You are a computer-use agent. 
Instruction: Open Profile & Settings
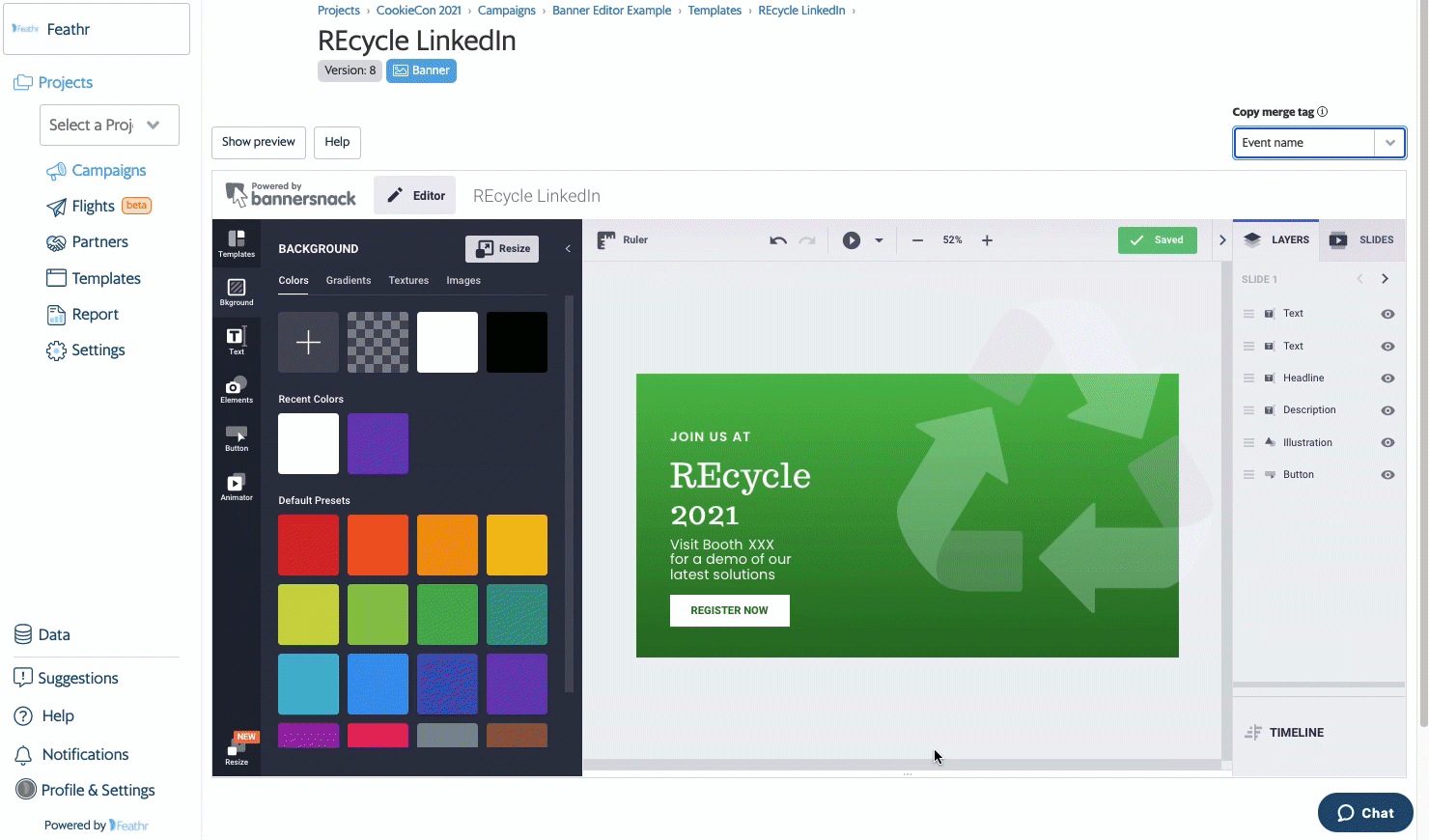click(x=85, y=791)
